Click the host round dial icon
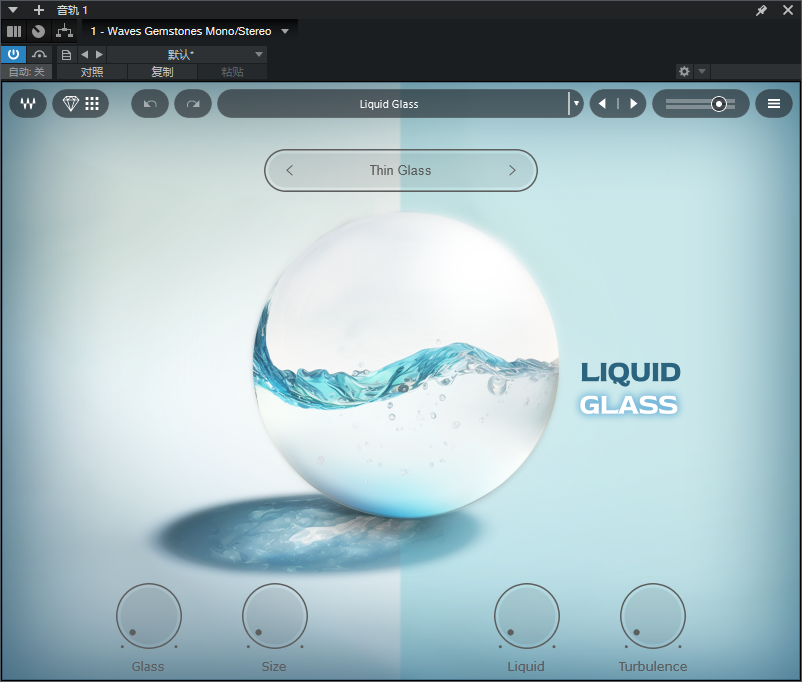This screenshot has width=802, height=682. 38,31
